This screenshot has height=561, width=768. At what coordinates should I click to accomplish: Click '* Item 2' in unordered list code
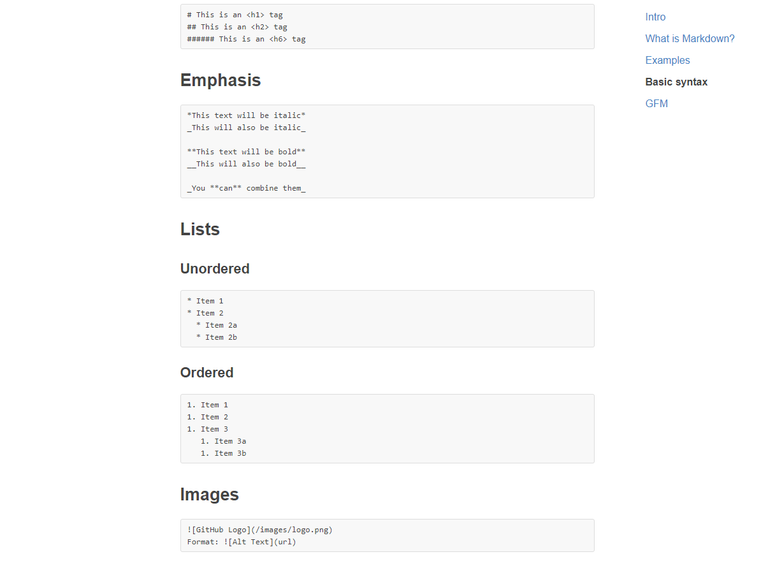tap(205, 313)
